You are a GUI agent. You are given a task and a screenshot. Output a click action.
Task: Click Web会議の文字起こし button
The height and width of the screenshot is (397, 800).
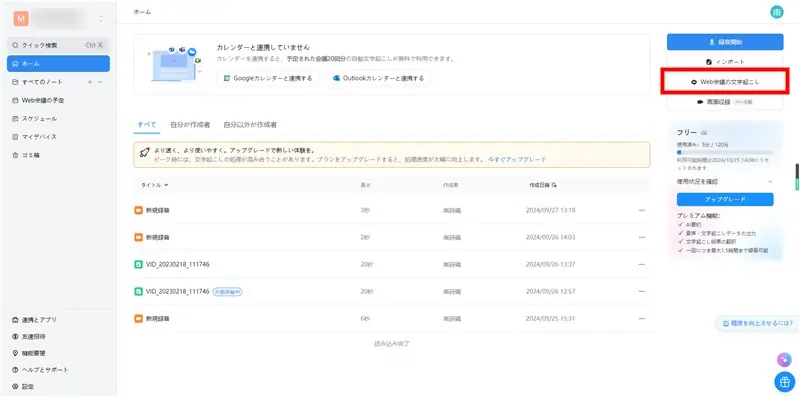pos(725,82)
